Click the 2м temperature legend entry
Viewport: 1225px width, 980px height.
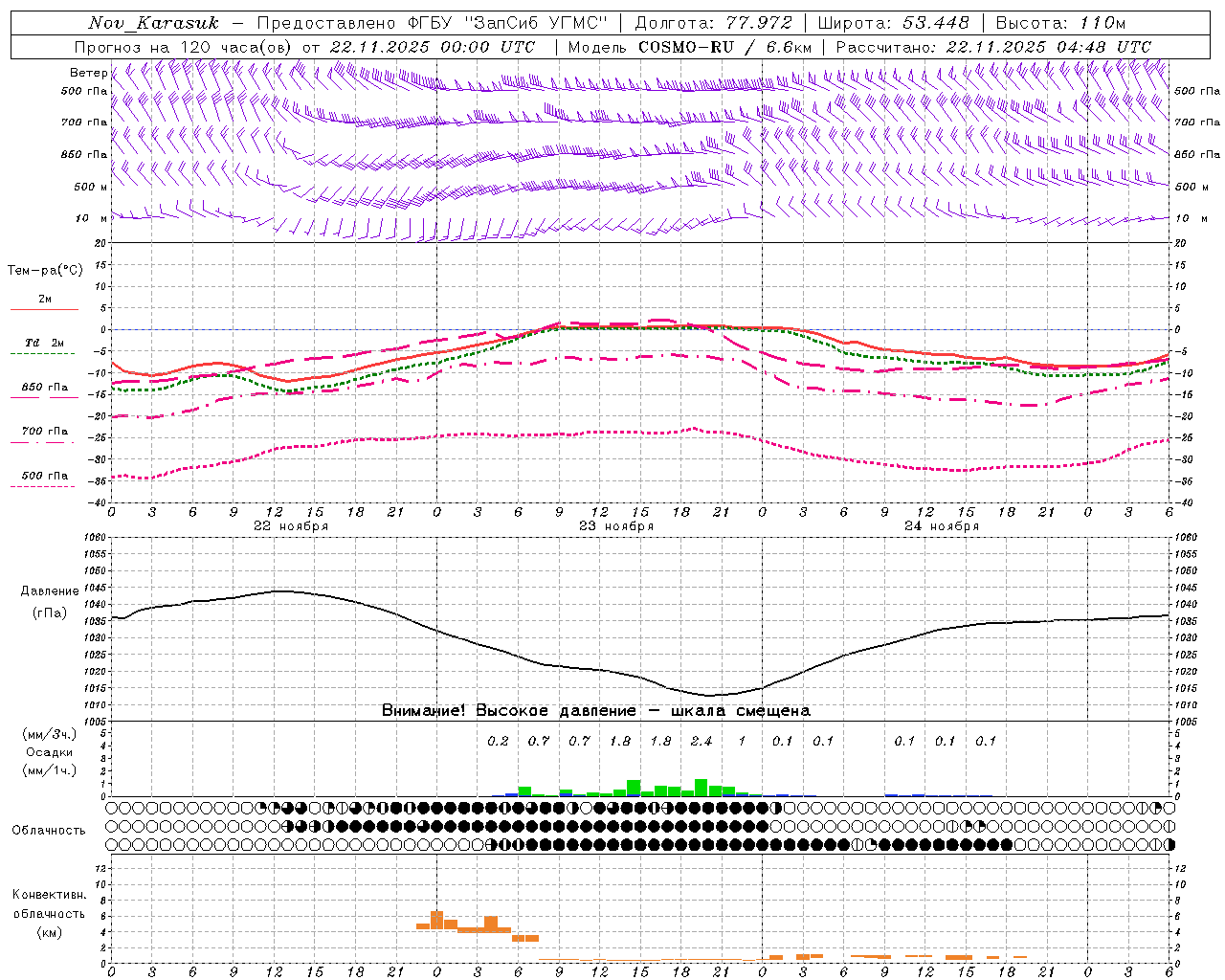click(45, 299)
